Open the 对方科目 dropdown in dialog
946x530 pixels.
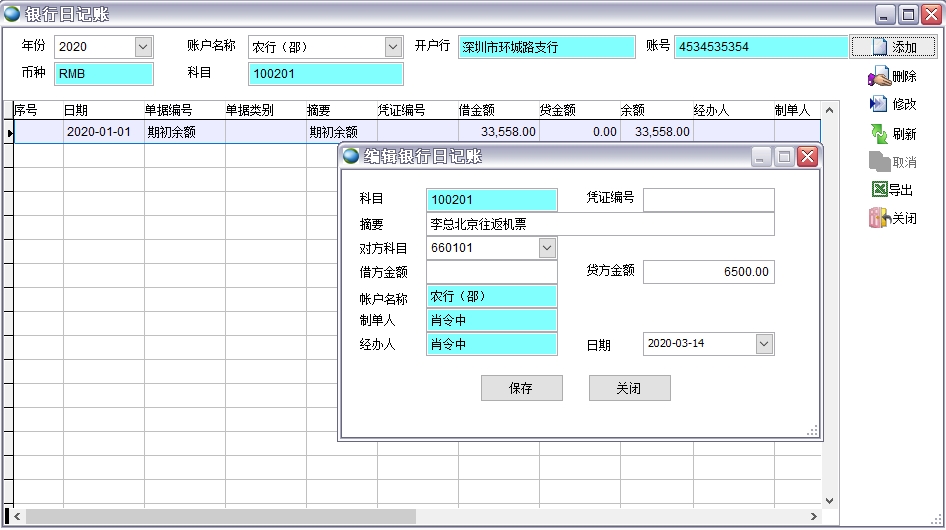[x=546, y=248]
